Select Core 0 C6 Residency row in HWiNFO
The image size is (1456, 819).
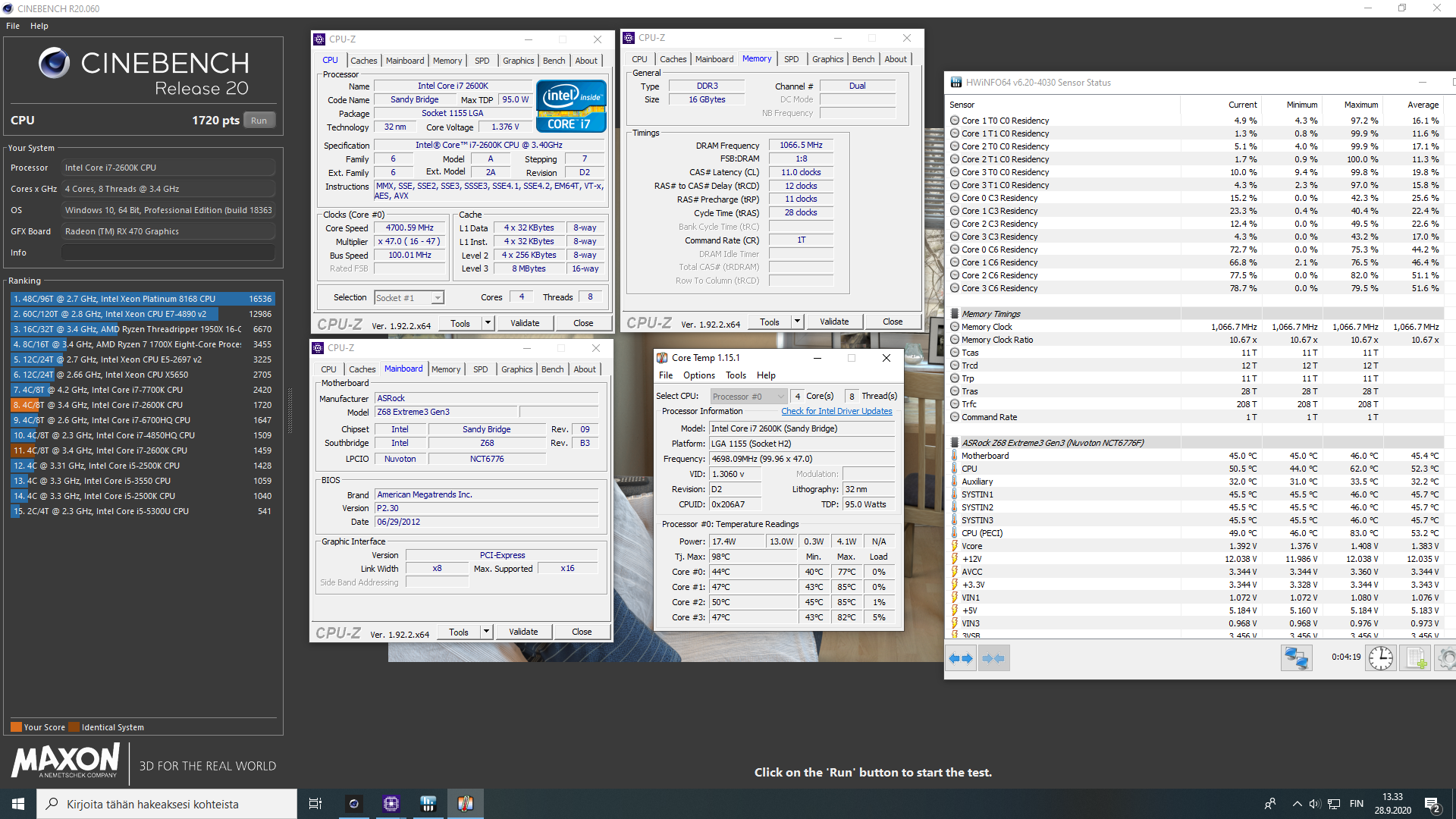[x=1194, y=249]
